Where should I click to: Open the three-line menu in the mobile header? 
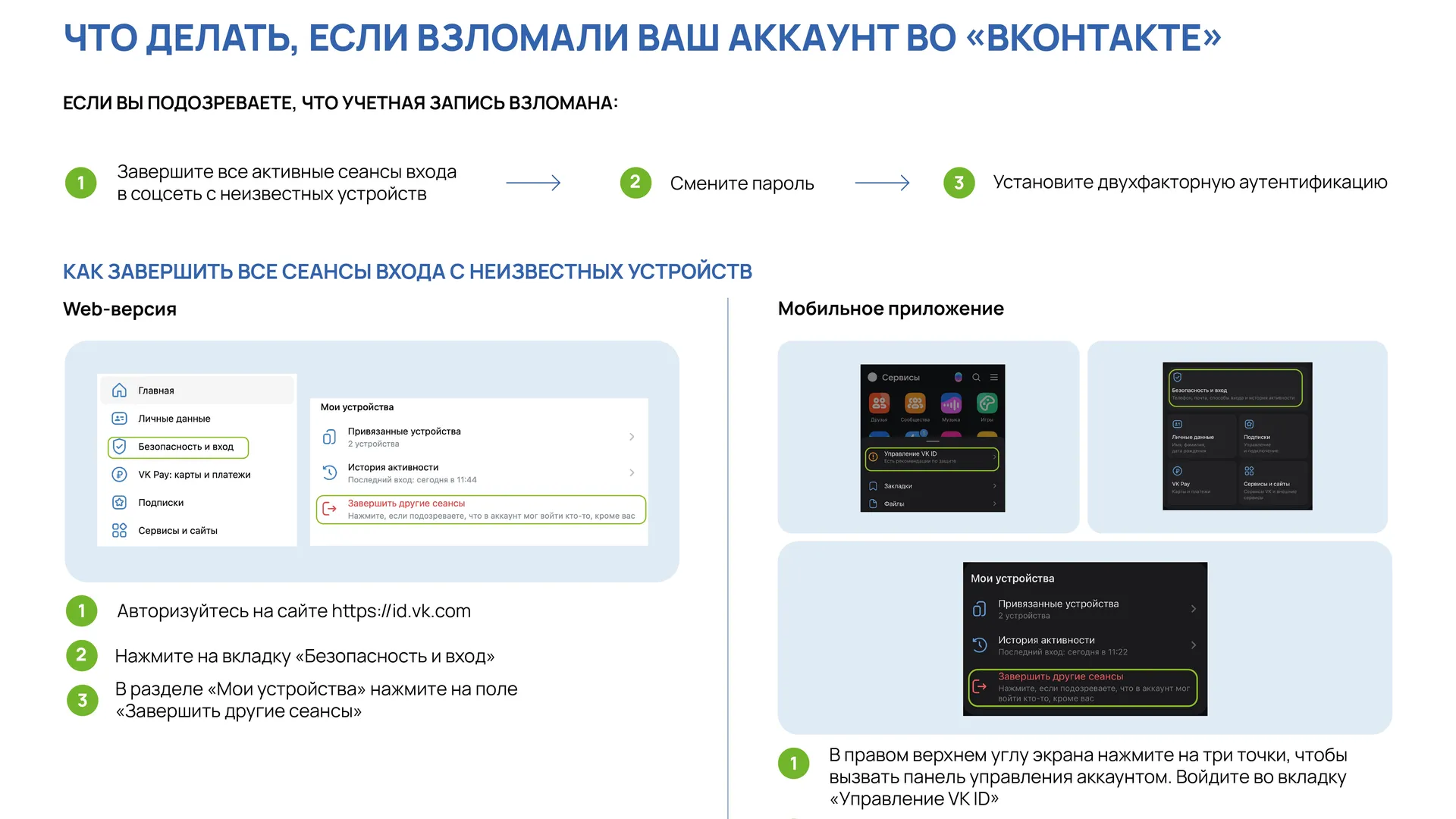point(993,377)
